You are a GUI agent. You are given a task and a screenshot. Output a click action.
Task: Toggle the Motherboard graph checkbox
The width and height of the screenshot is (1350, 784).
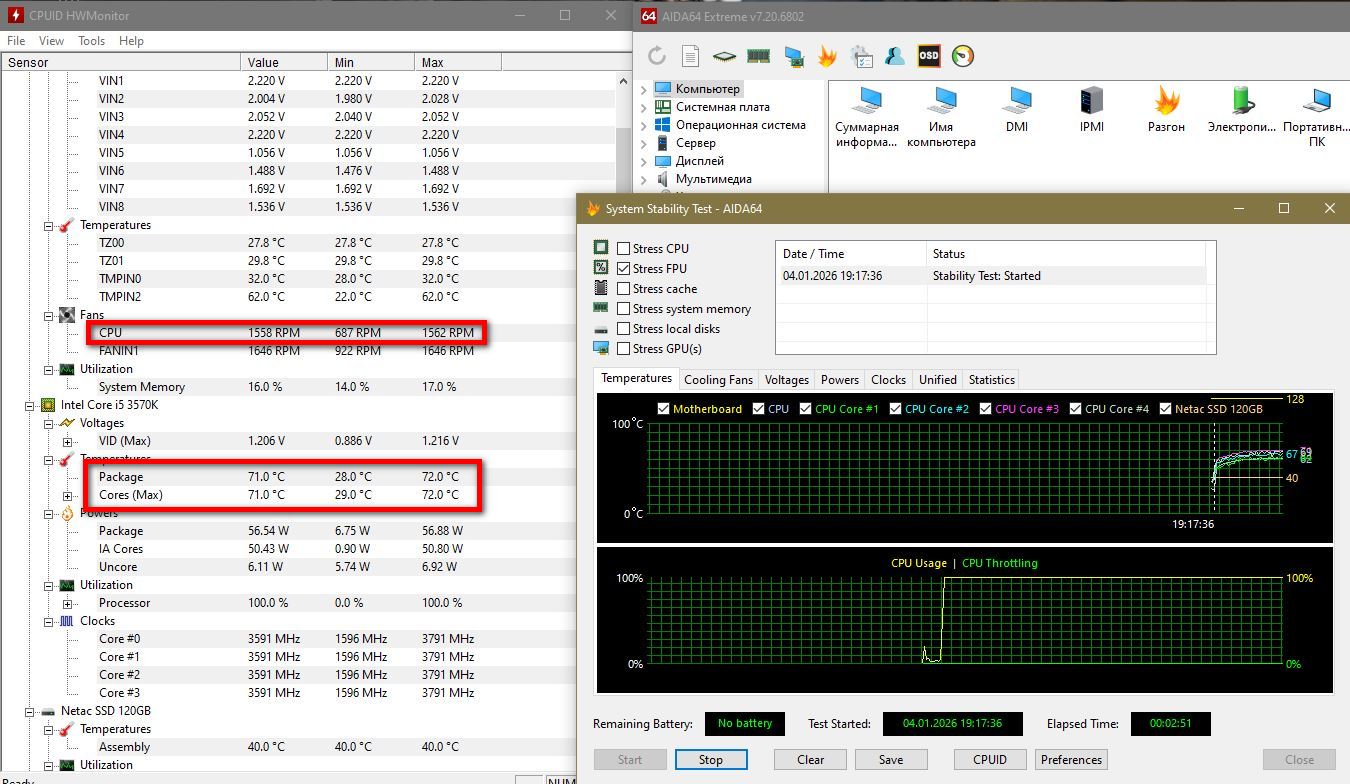click(664, 409)
